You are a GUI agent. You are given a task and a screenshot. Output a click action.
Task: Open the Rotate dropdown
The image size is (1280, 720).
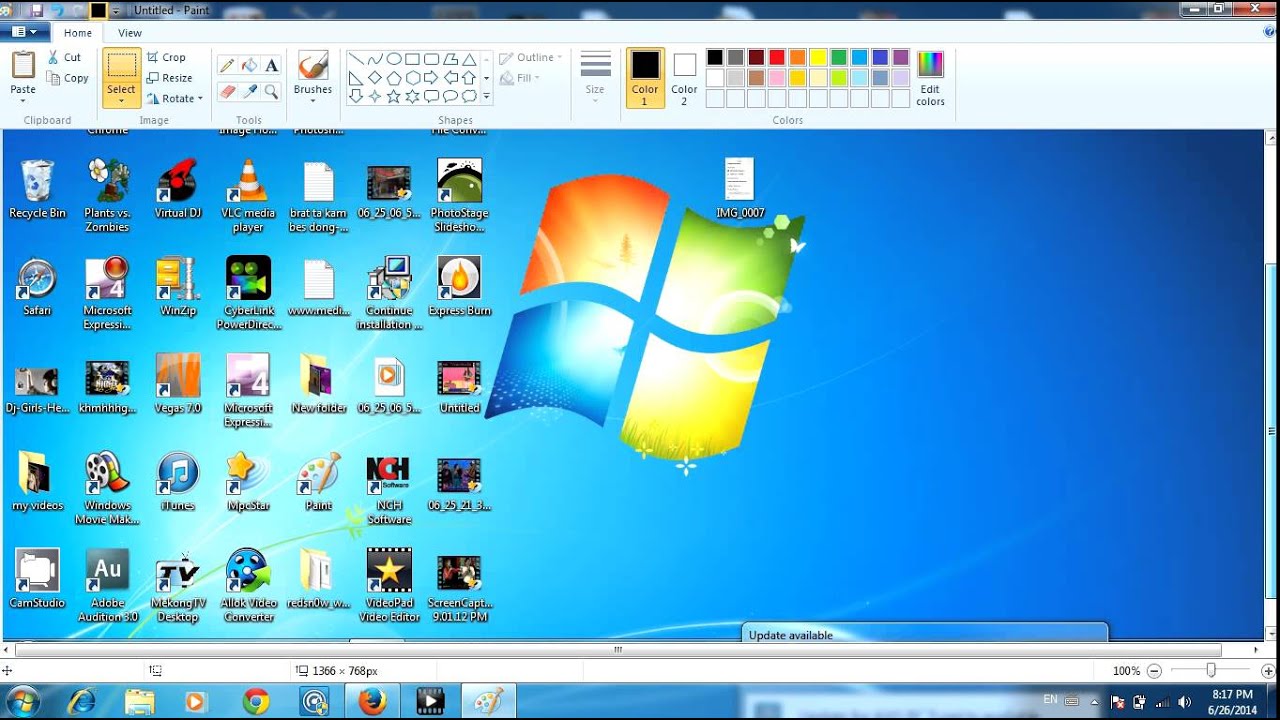175,99
